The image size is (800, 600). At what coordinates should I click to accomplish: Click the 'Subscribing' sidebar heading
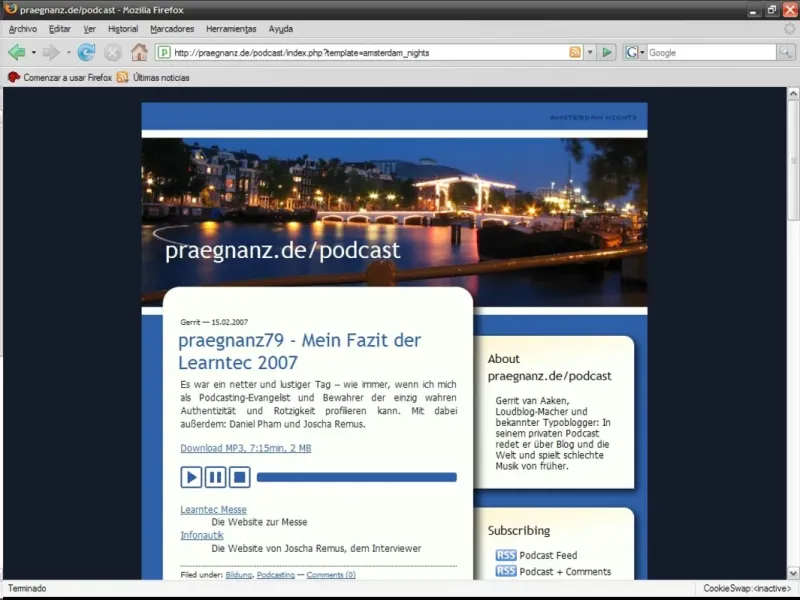pos(519,531)
